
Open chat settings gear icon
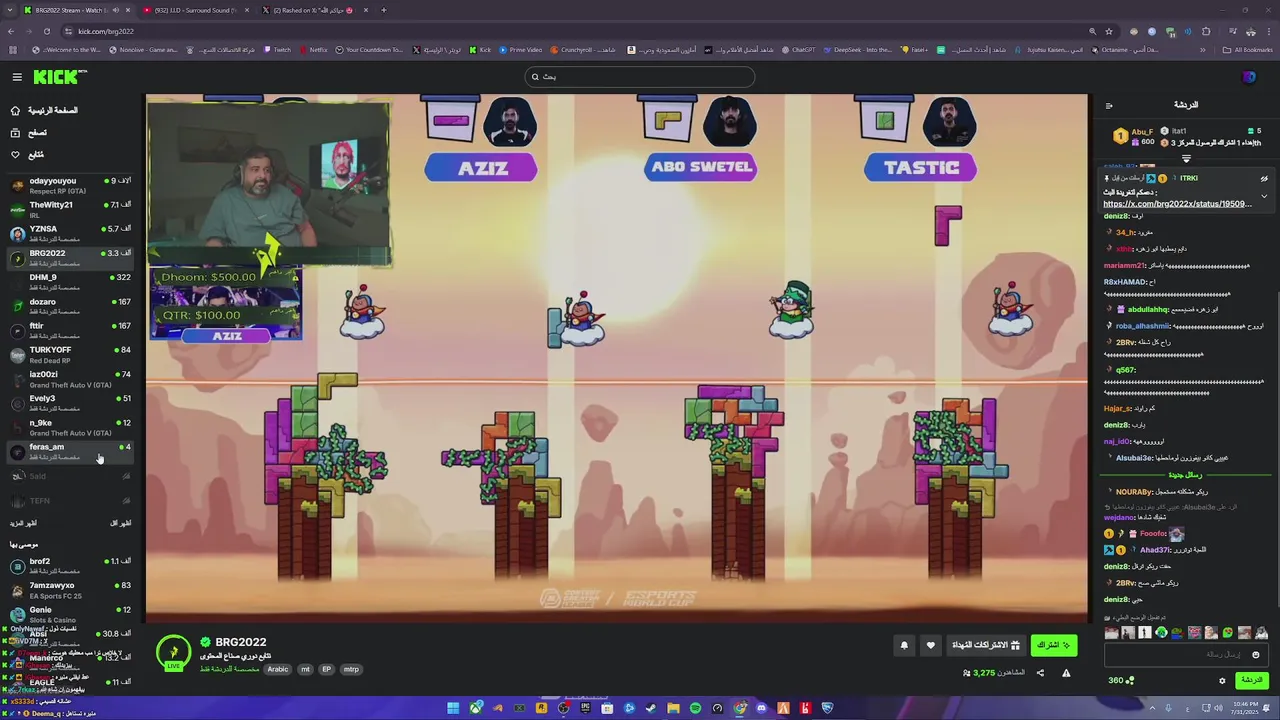[x=1222, y=680]
